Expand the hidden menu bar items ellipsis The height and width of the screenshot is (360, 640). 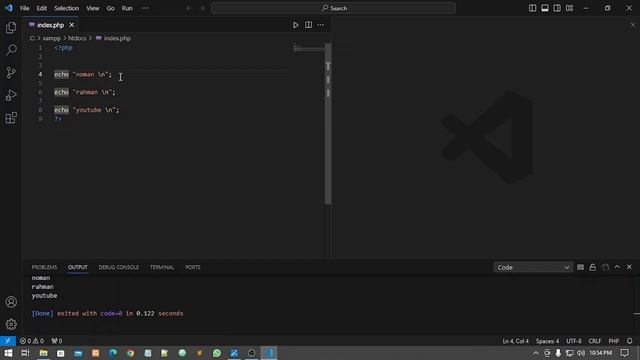(x=145, y=8)
